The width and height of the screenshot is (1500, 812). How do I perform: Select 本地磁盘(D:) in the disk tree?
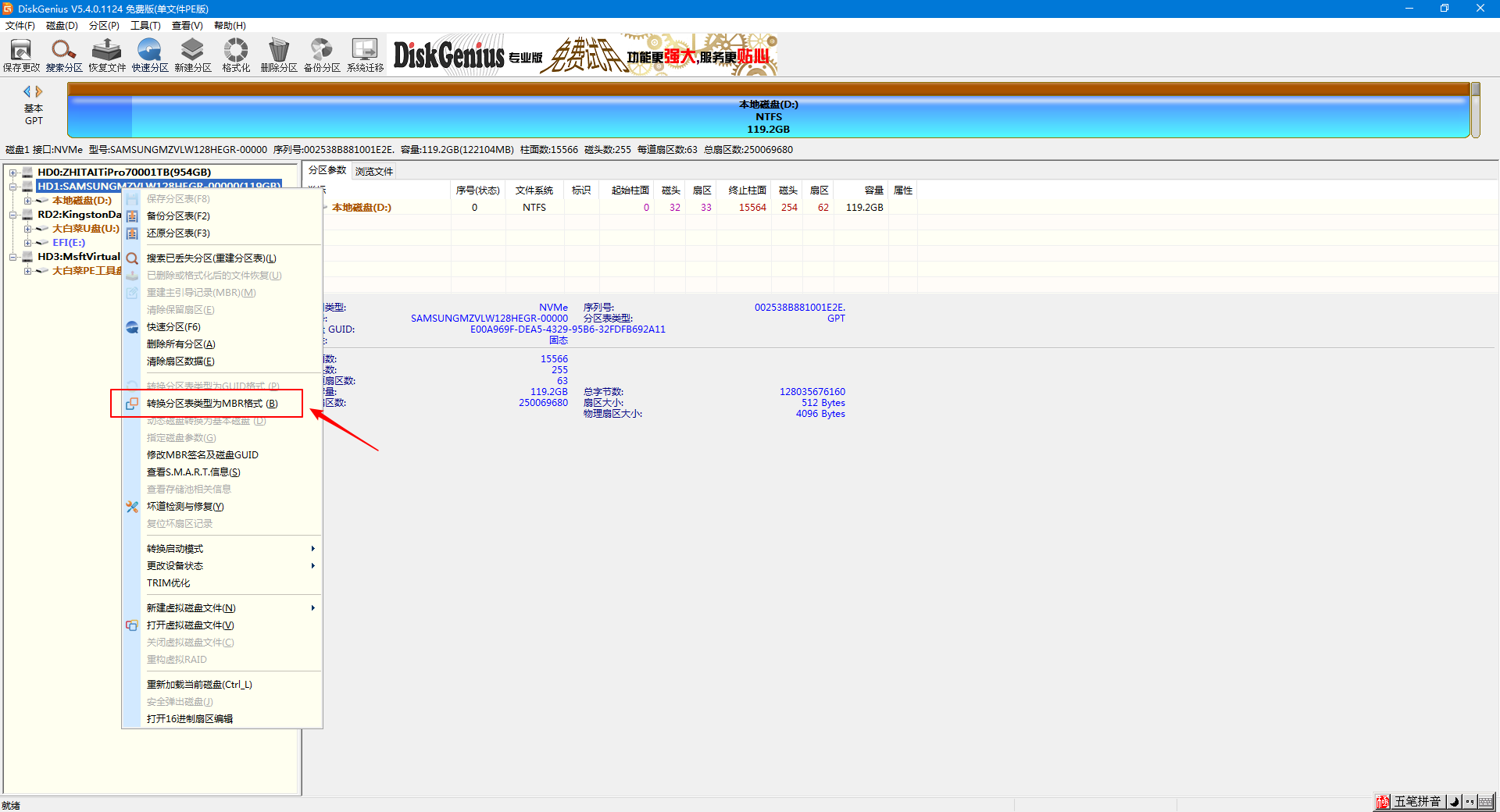82,201
